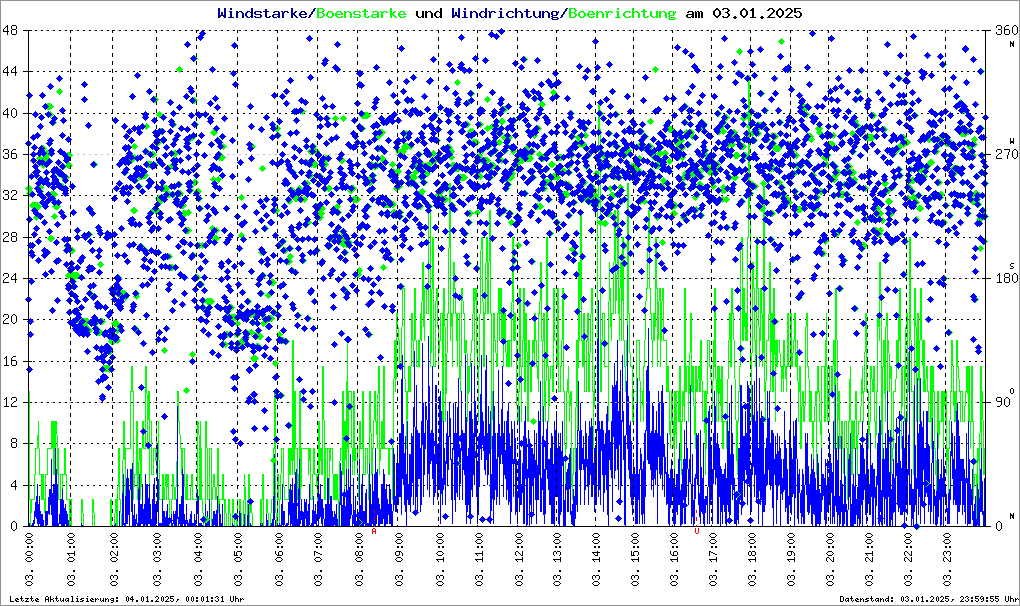Click the 90 degree right axis label
This screenshot has width=1020, height=606.
tap(1001, 403)
